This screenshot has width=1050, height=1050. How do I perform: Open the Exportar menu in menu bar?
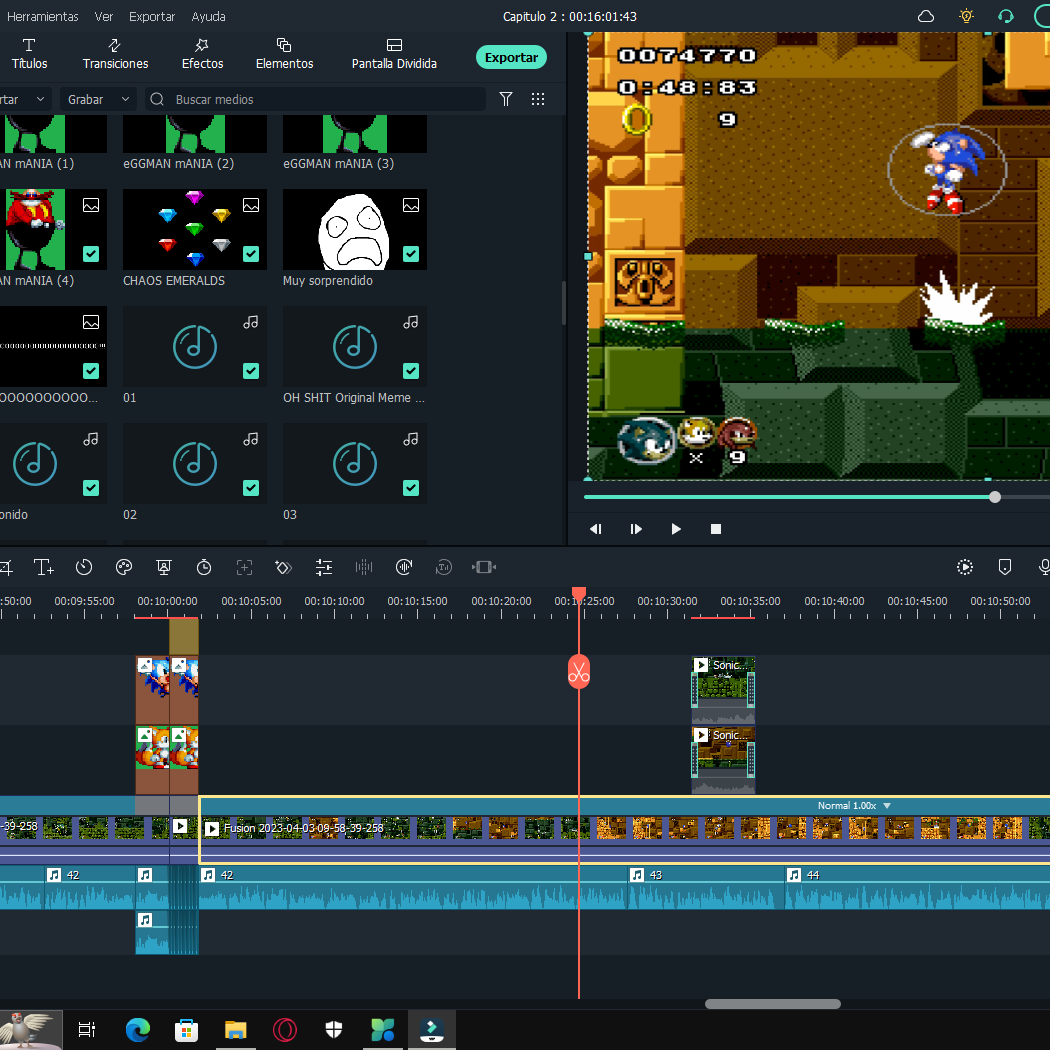point(152,16)
